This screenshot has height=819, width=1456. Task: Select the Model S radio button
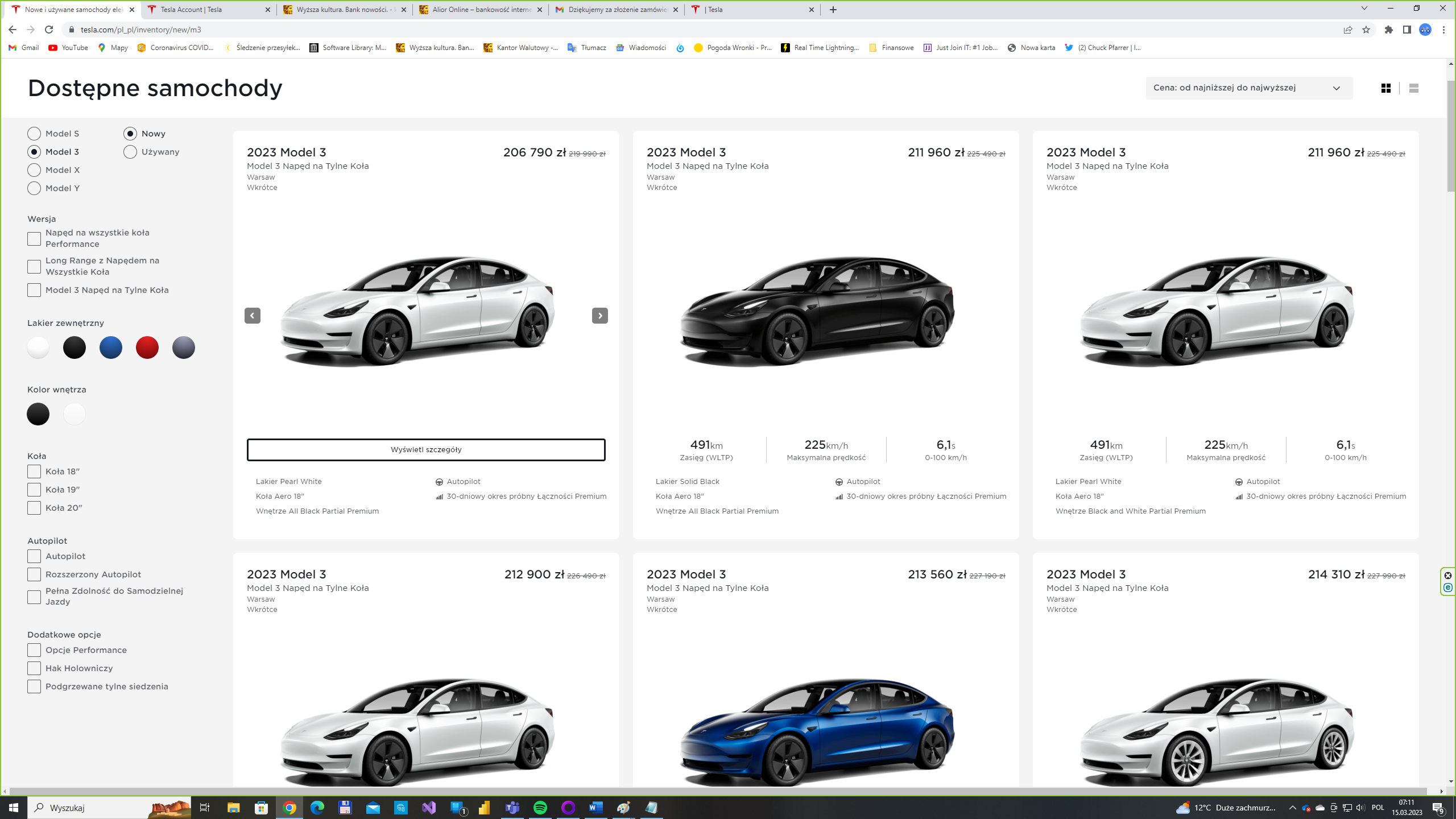34,134
